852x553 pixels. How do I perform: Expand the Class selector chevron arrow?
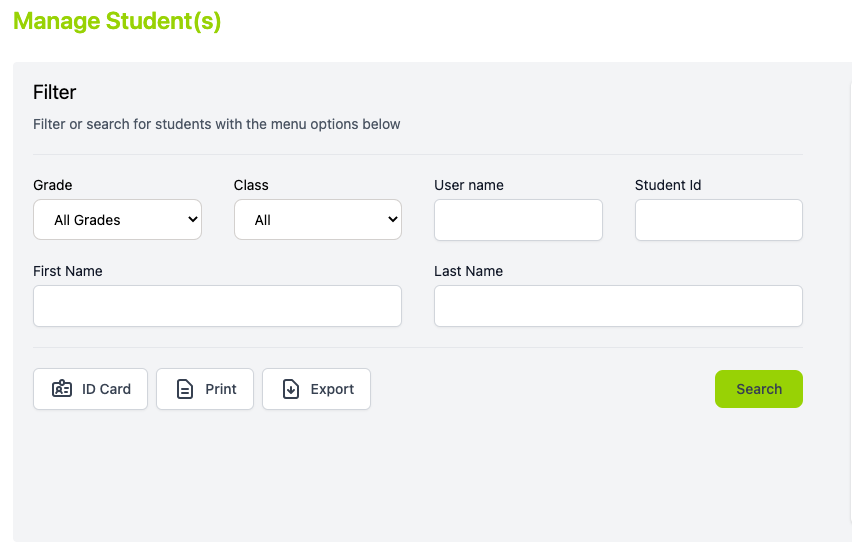point(393,219)
